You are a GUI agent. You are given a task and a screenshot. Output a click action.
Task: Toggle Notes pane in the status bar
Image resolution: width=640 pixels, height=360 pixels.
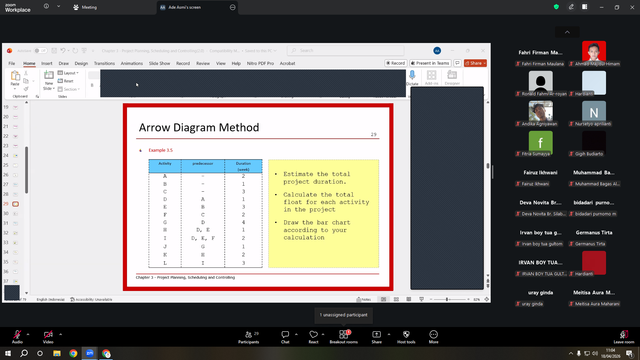pos(363,299)
